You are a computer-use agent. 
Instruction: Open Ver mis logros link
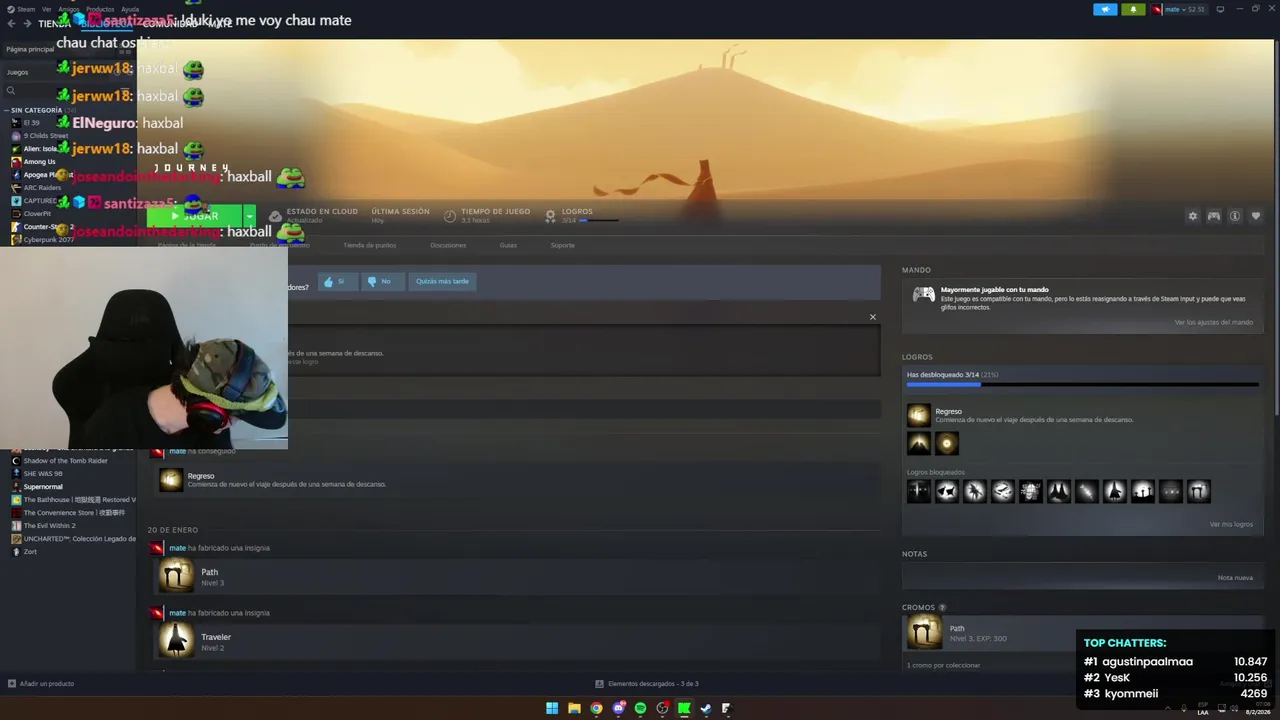[1231, 524]
